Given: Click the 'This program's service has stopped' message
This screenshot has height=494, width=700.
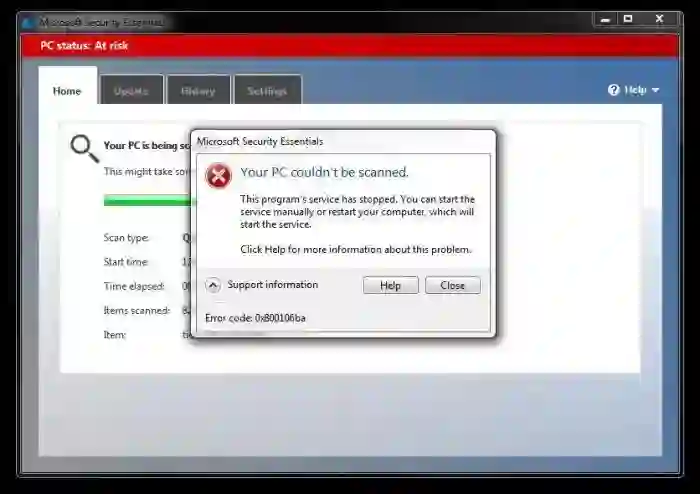Looking at the screenshot, I should (358, 212).
